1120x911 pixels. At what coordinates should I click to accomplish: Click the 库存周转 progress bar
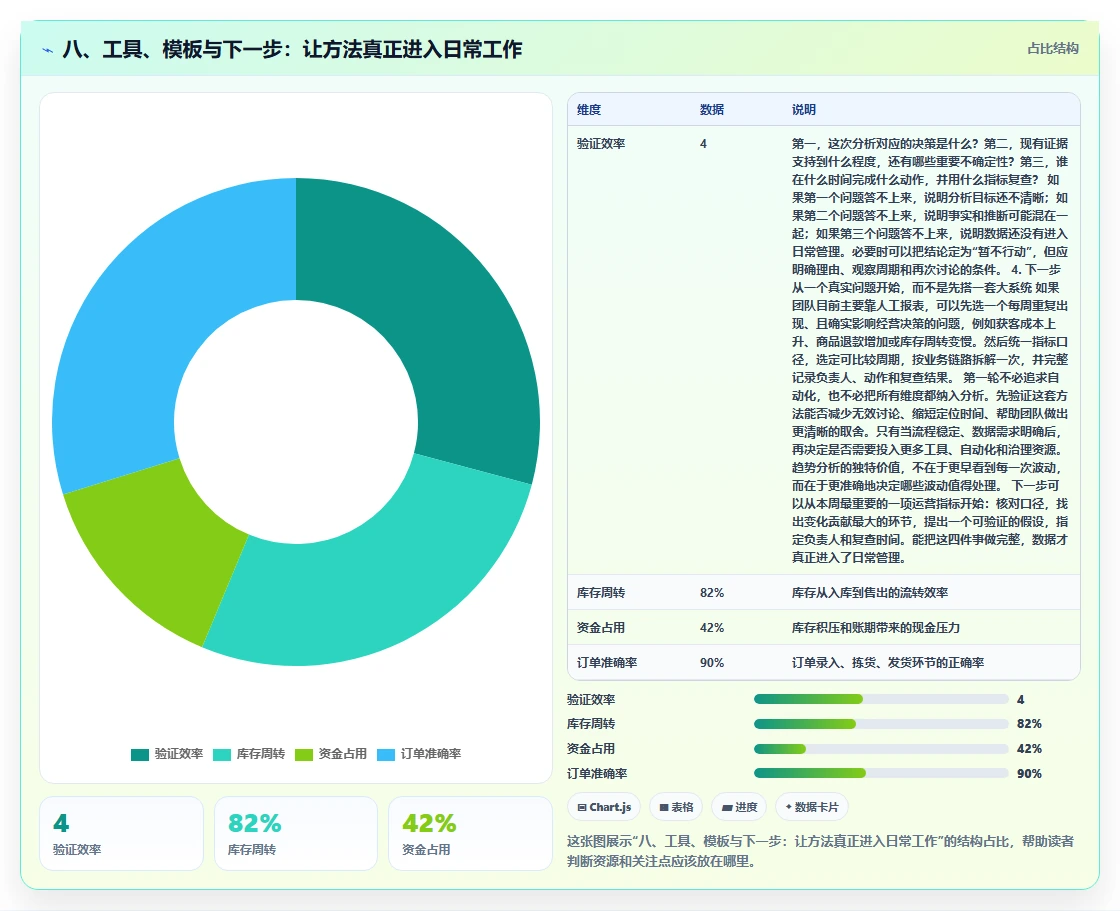pyautogui.click(x=881, y=724)
